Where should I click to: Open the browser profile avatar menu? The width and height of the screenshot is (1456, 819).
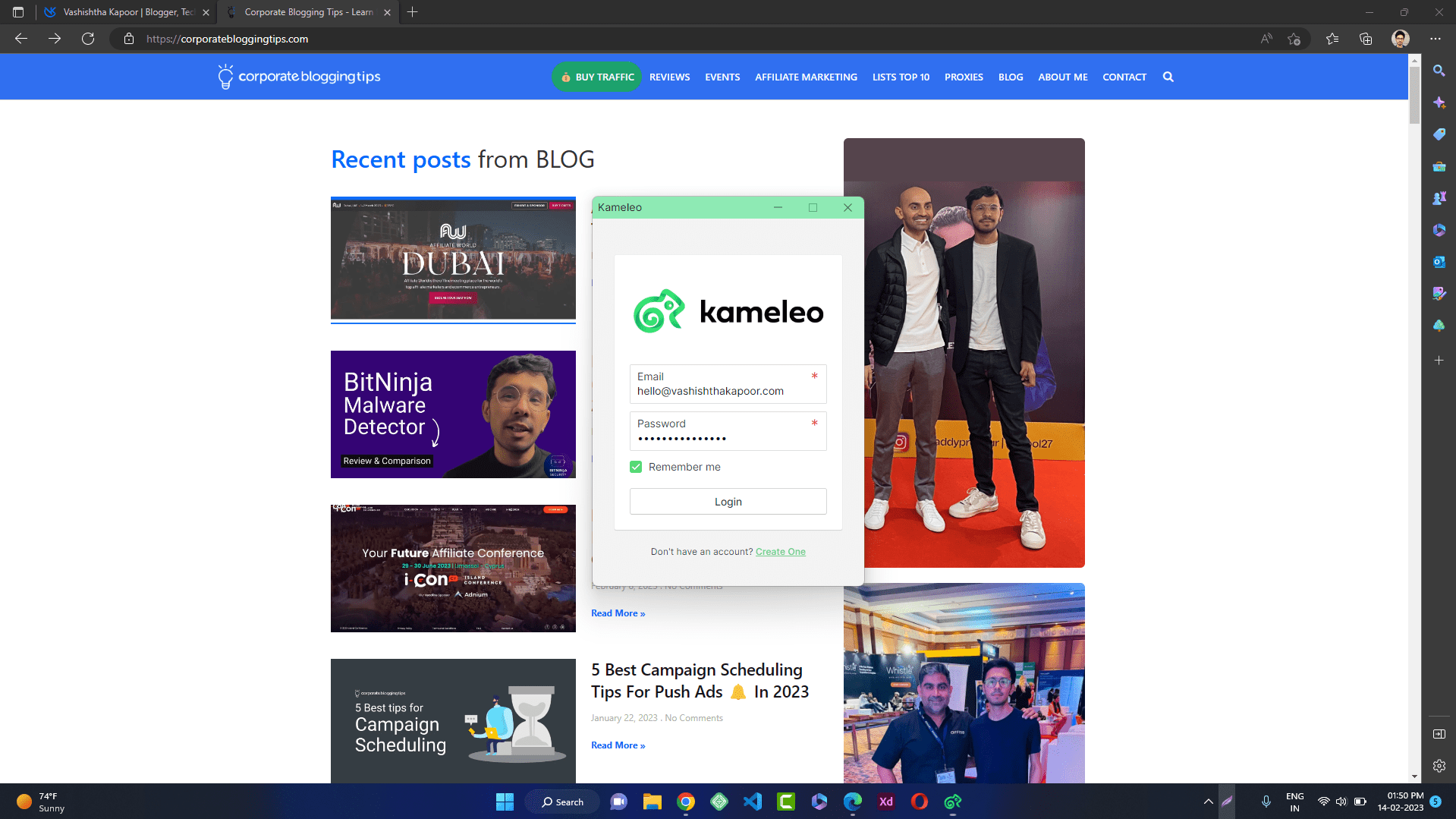pyautogui.click(x=1399, y=38)
